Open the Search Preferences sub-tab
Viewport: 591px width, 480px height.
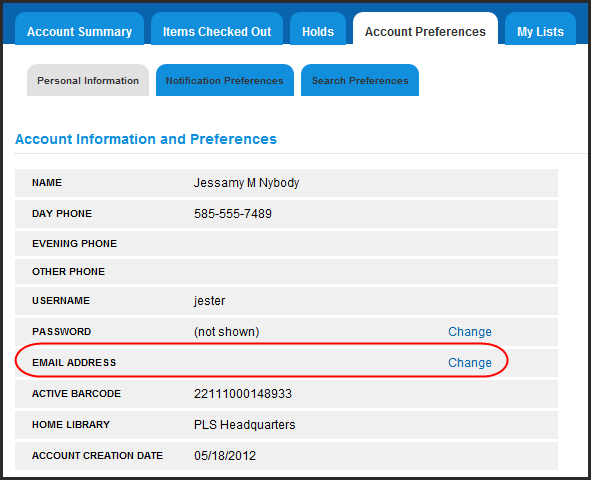tap(360, 80)
